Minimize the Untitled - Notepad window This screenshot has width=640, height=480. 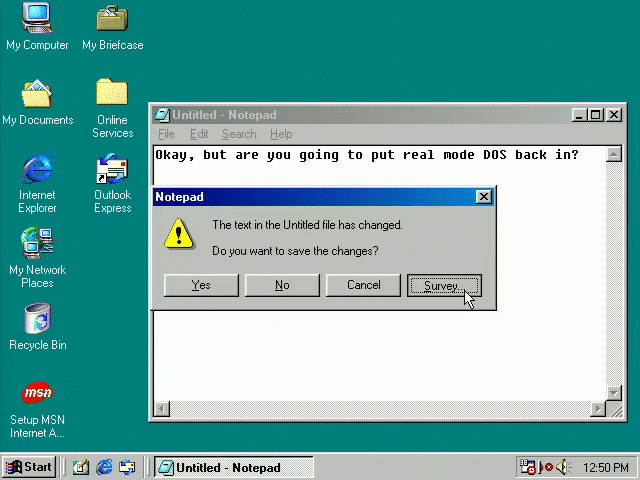click(x=579, y=115)
